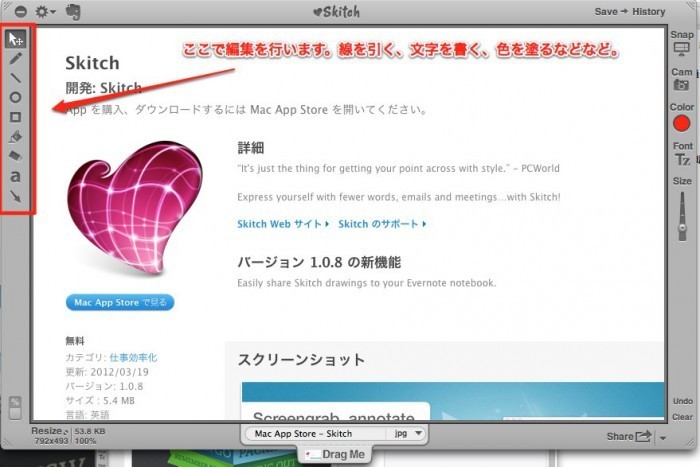Screen dimensions: 700x467
Task: Click the Resize control
Action: [x=49, y=431]
